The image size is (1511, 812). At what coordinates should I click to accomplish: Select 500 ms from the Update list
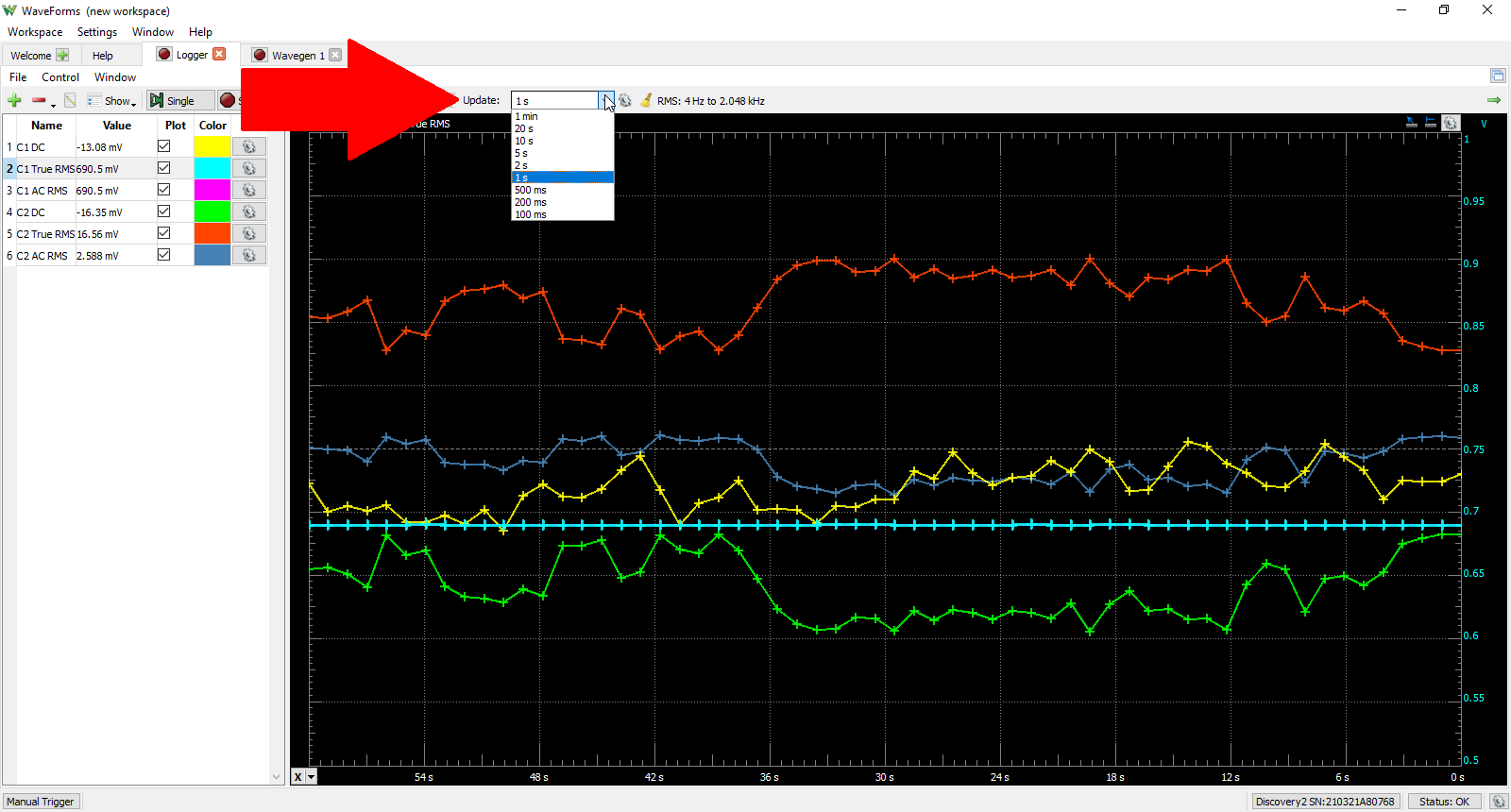click(x=531, y=190)
